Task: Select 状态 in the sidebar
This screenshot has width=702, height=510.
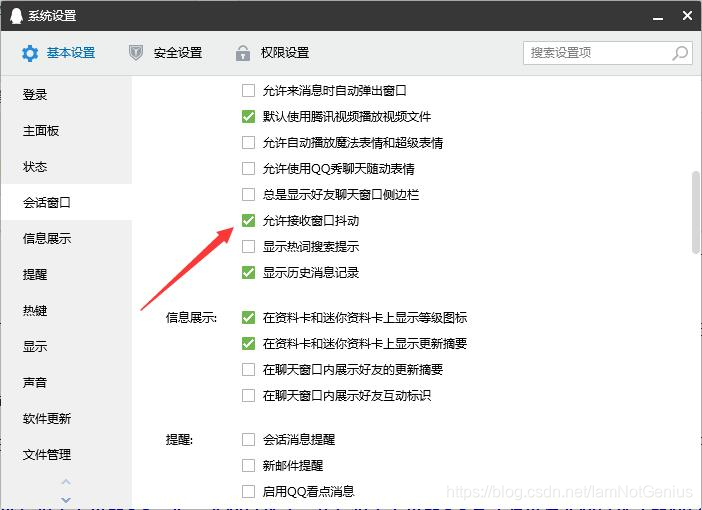Action: (x=66, y=167)
